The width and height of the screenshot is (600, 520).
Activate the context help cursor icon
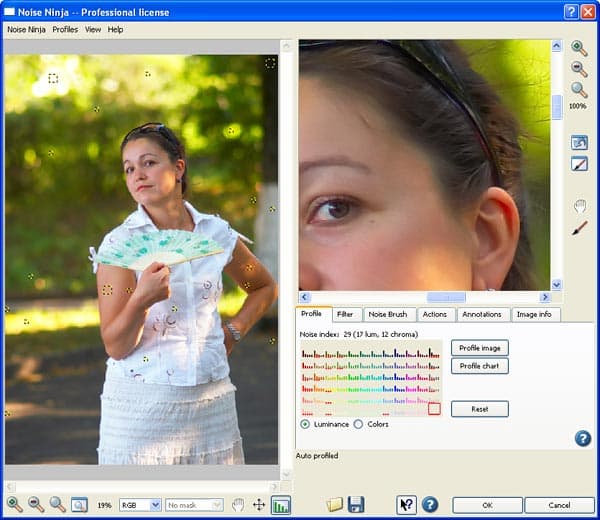tap(406, 505)
